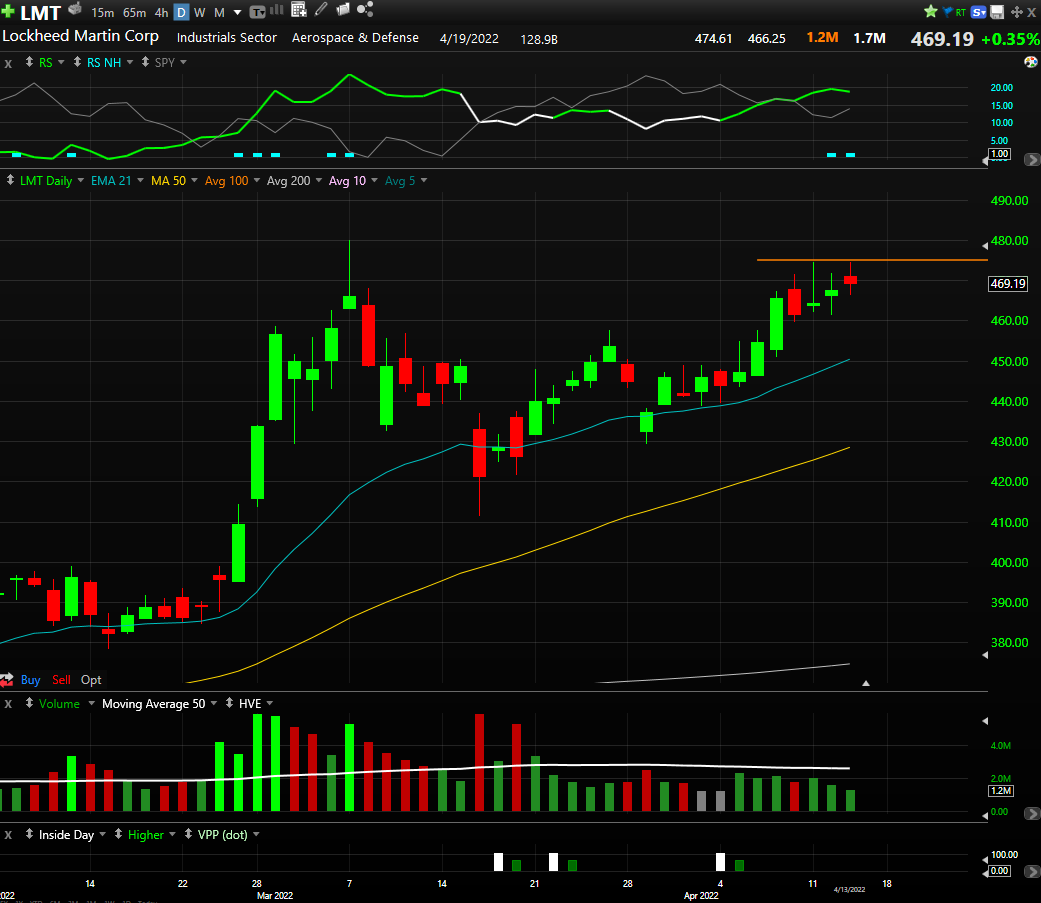Image resolution: width=1041 pixels, height=903 pixels.
Task: Click the reorder arrows beside LMT Daily
Action: point(10,180)
